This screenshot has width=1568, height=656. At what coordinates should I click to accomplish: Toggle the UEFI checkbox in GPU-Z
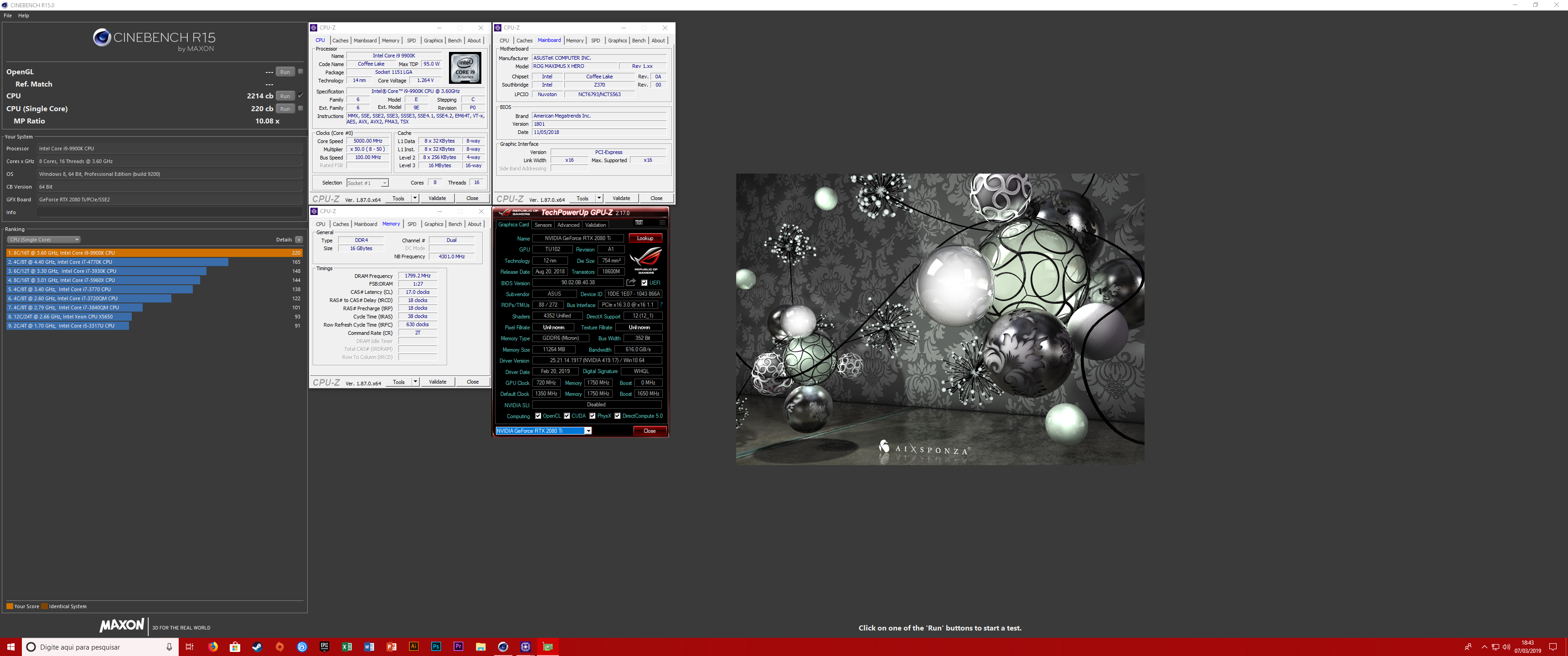(x=644, y=283)
